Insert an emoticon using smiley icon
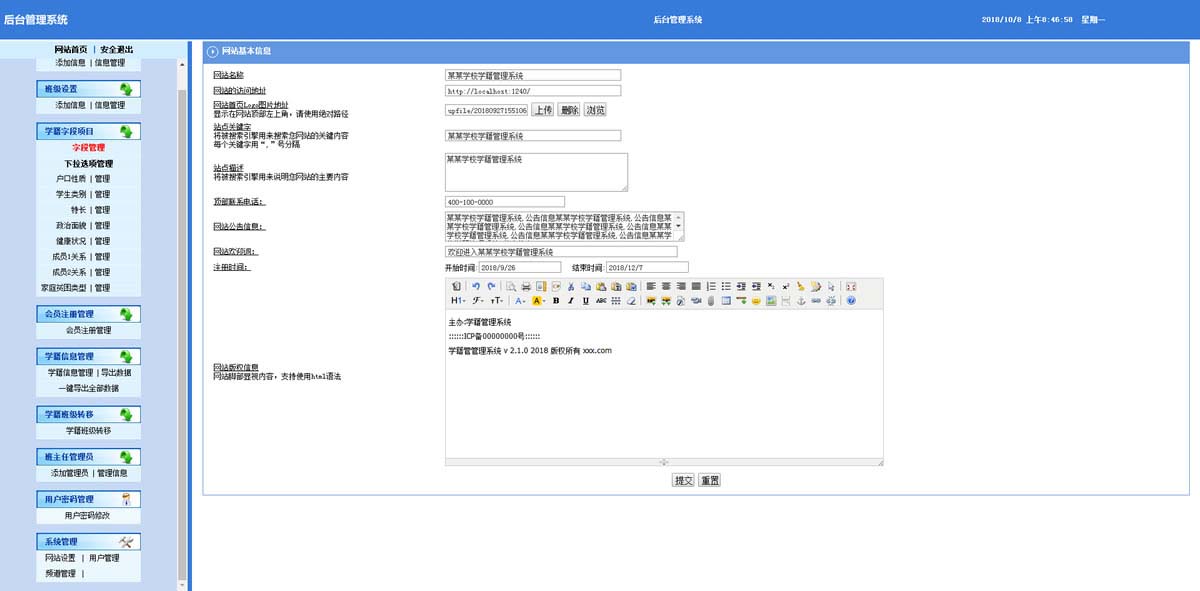Screen dimensions: 1200x591 click(757, 300)
